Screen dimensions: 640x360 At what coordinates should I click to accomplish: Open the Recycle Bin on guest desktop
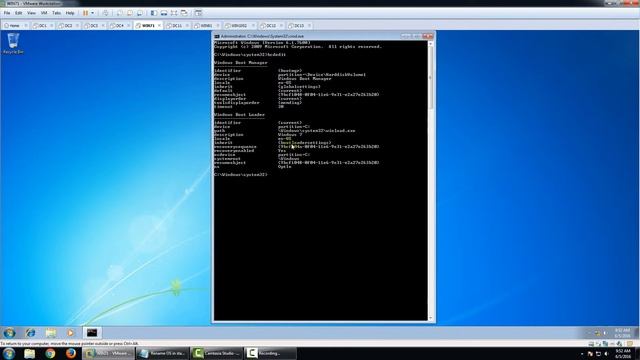(13, 43)
